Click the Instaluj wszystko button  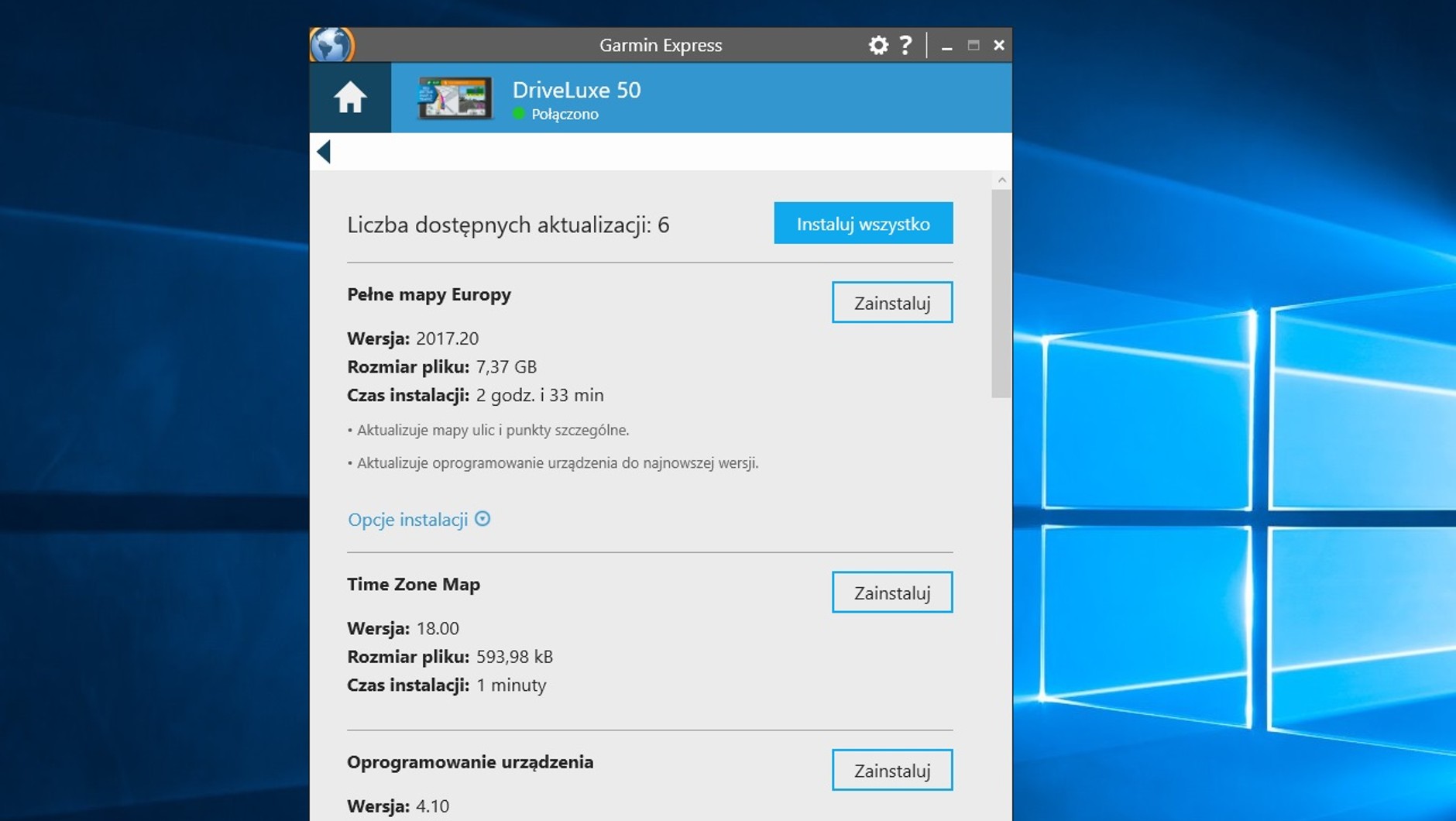point(864,223)
